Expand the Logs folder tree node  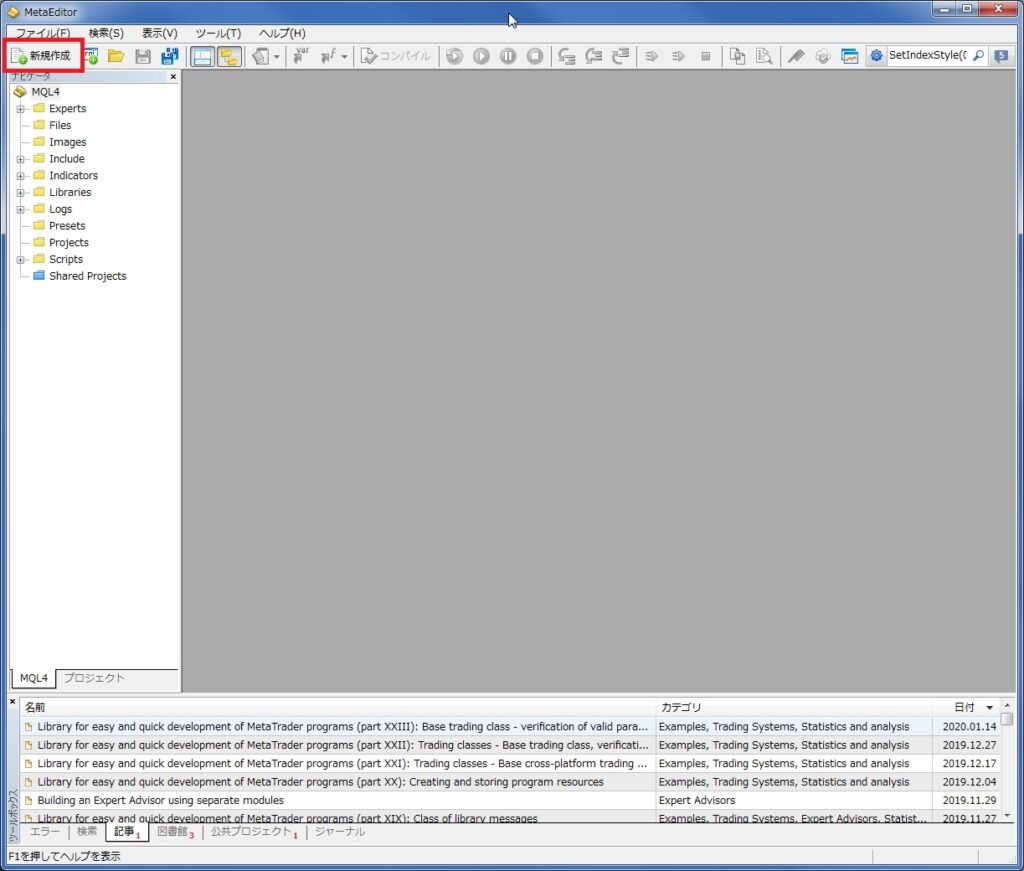tap(20, 210)
